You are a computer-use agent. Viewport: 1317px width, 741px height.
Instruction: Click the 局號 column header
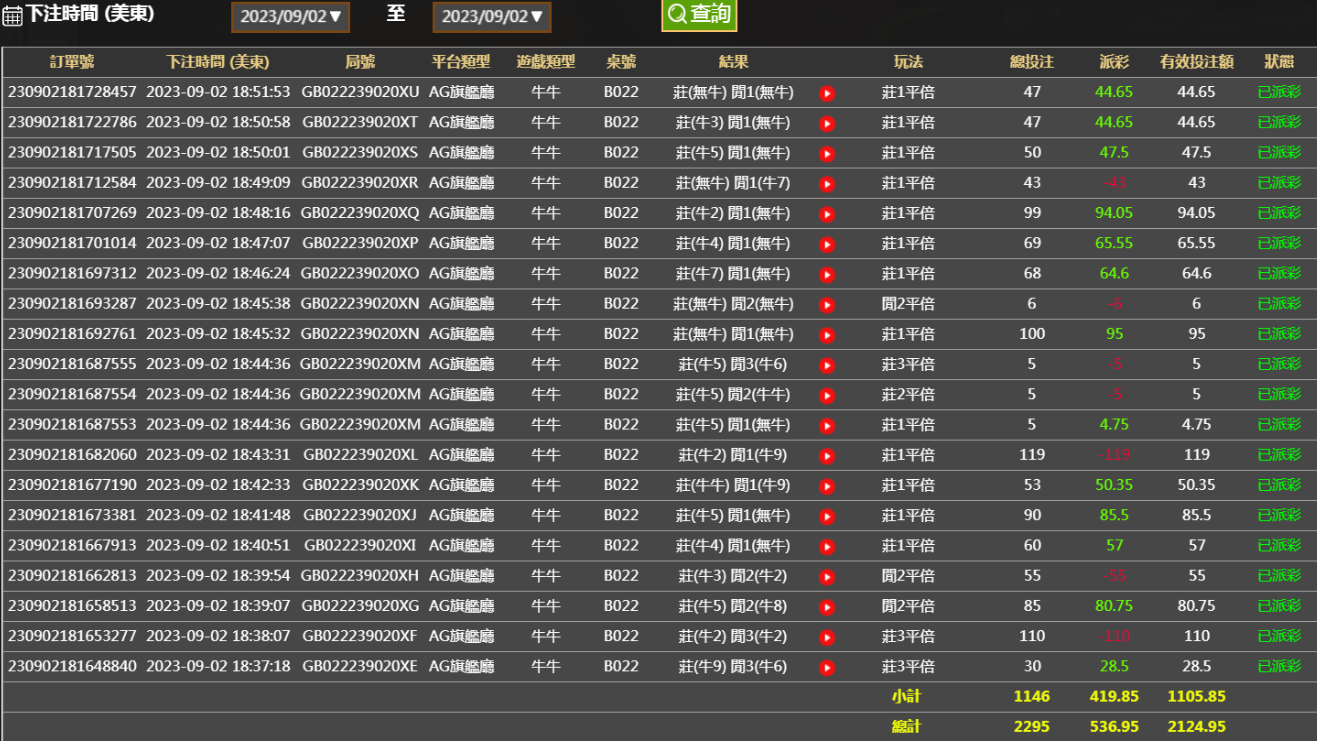point(360,62)
